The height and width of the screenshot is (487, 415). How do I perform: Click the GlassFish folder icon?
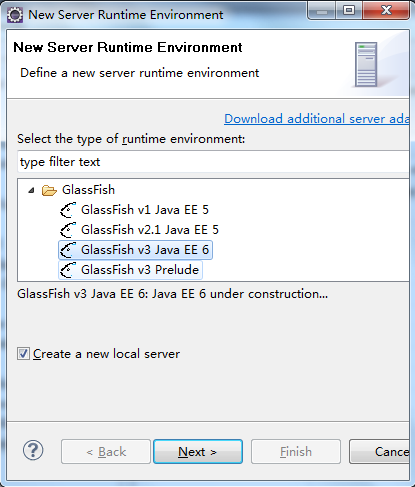pyautogui.click(x=49, y=190)
